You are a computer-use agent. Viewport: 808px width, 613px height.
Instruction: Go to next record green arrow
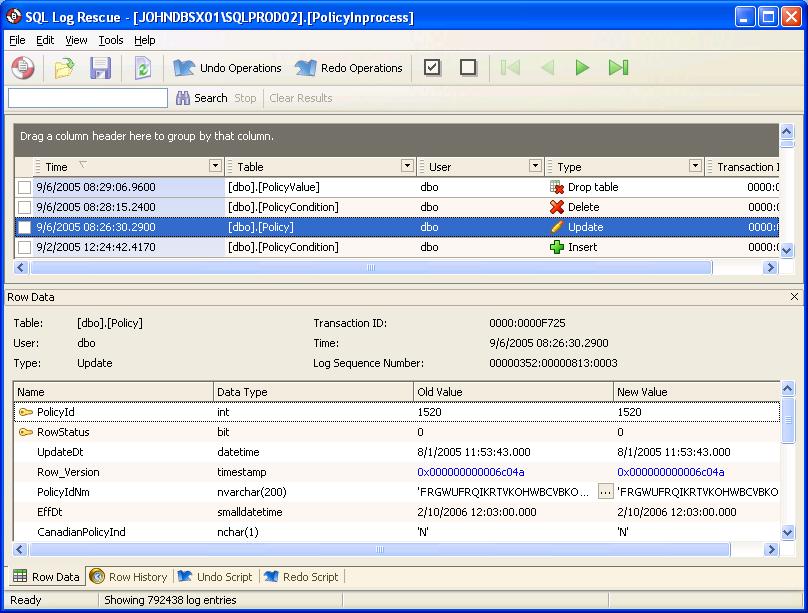pos(582,68)
